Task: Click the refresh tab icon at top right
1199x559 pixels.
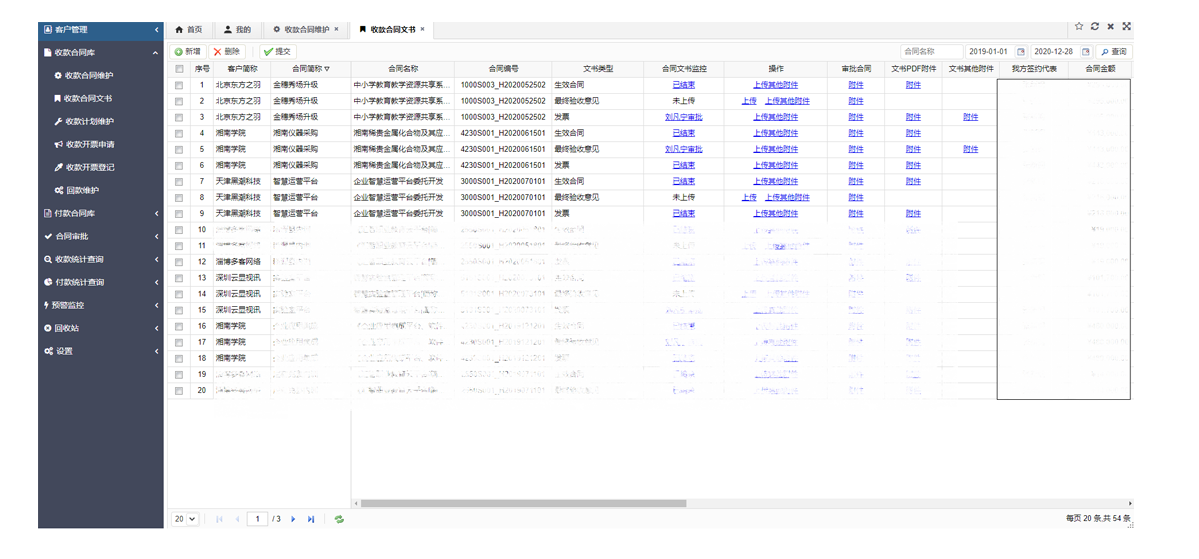Action: (1095, 26)
